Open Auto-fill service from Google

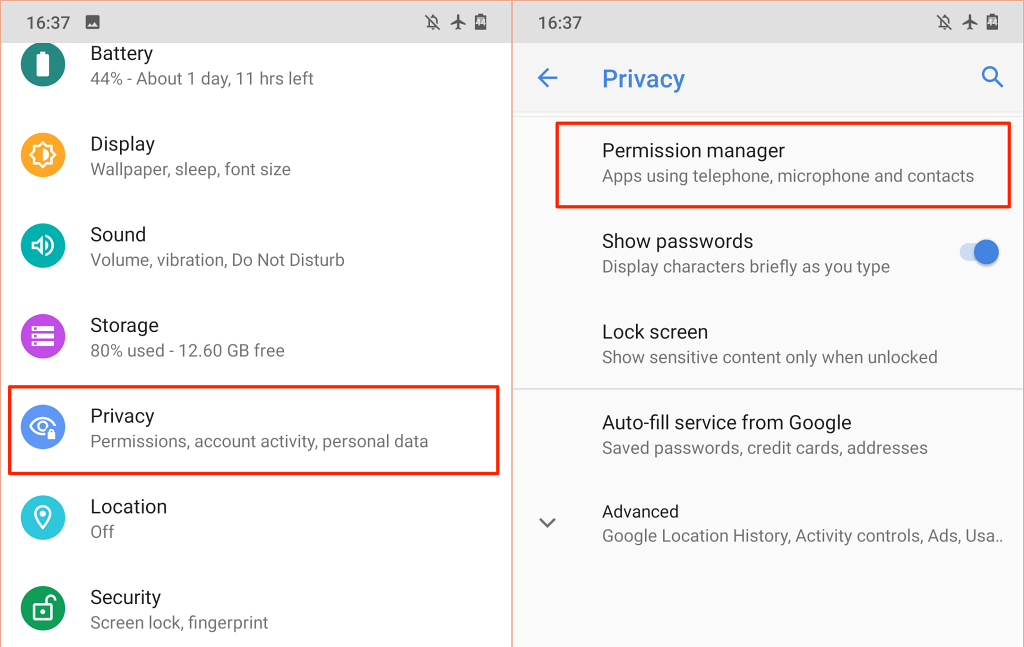tap(764, 434)
